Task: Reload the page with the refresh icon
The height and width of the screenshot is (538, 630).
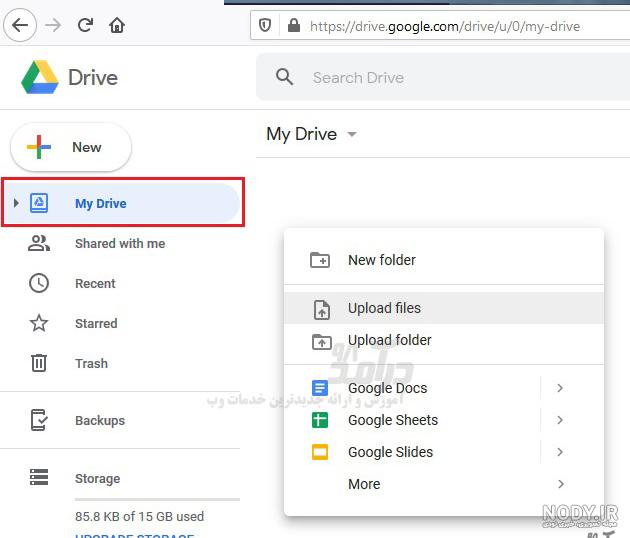Action: tap(85, 25)
